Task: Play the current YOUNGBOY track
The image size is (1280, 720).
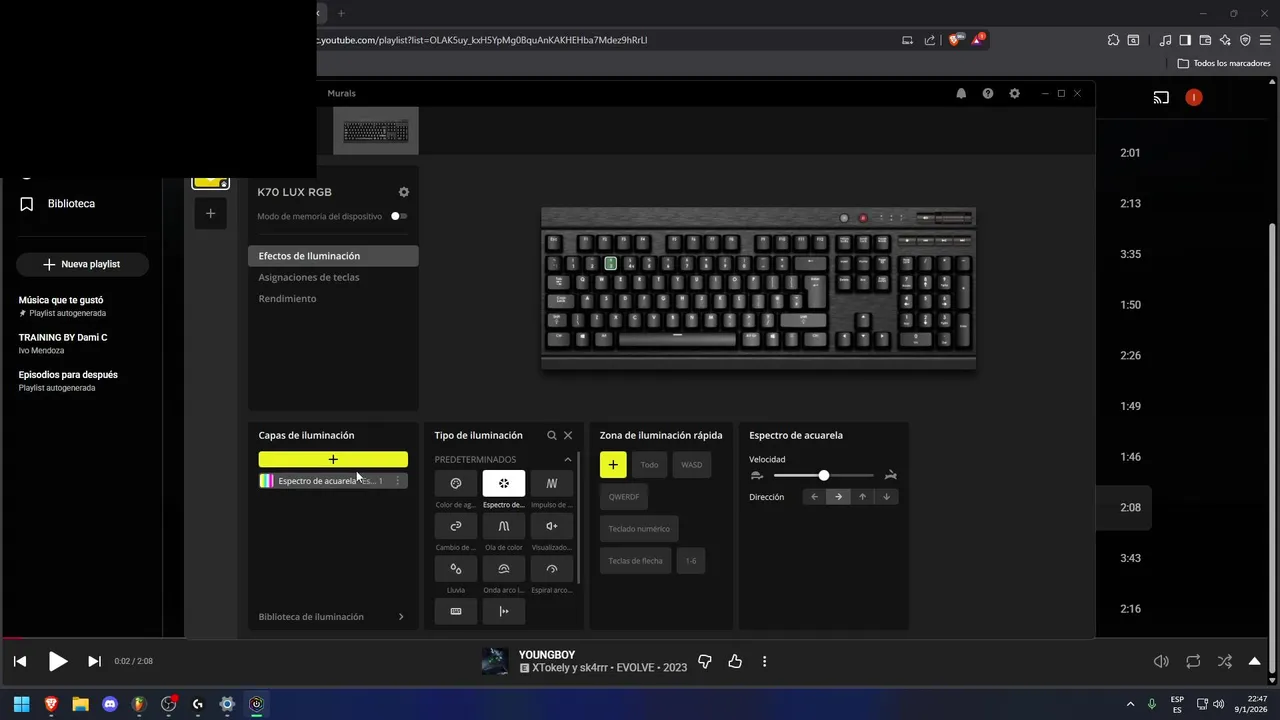Action: [58, 661]
